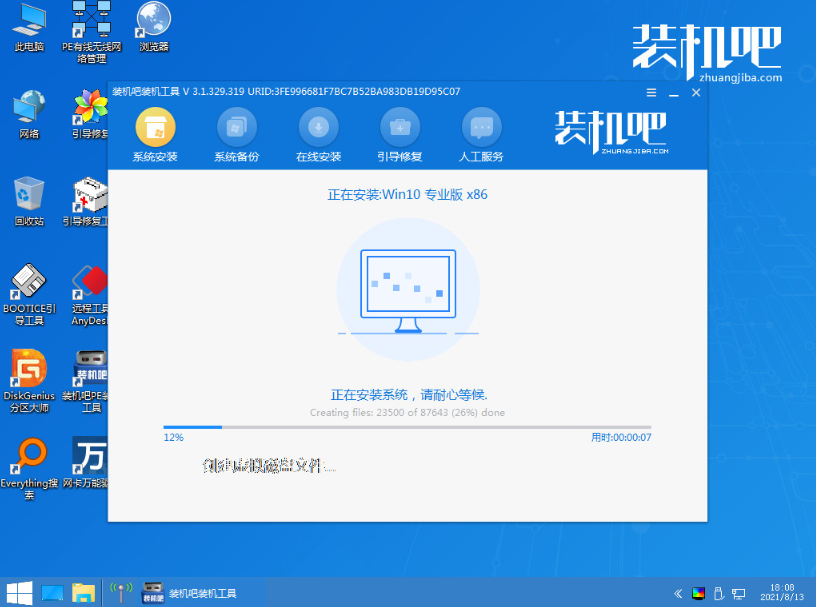This screenshot has width=816, height=608.
Task: Open the 系统备份 (System Backup) function
Action: point(236,128)
